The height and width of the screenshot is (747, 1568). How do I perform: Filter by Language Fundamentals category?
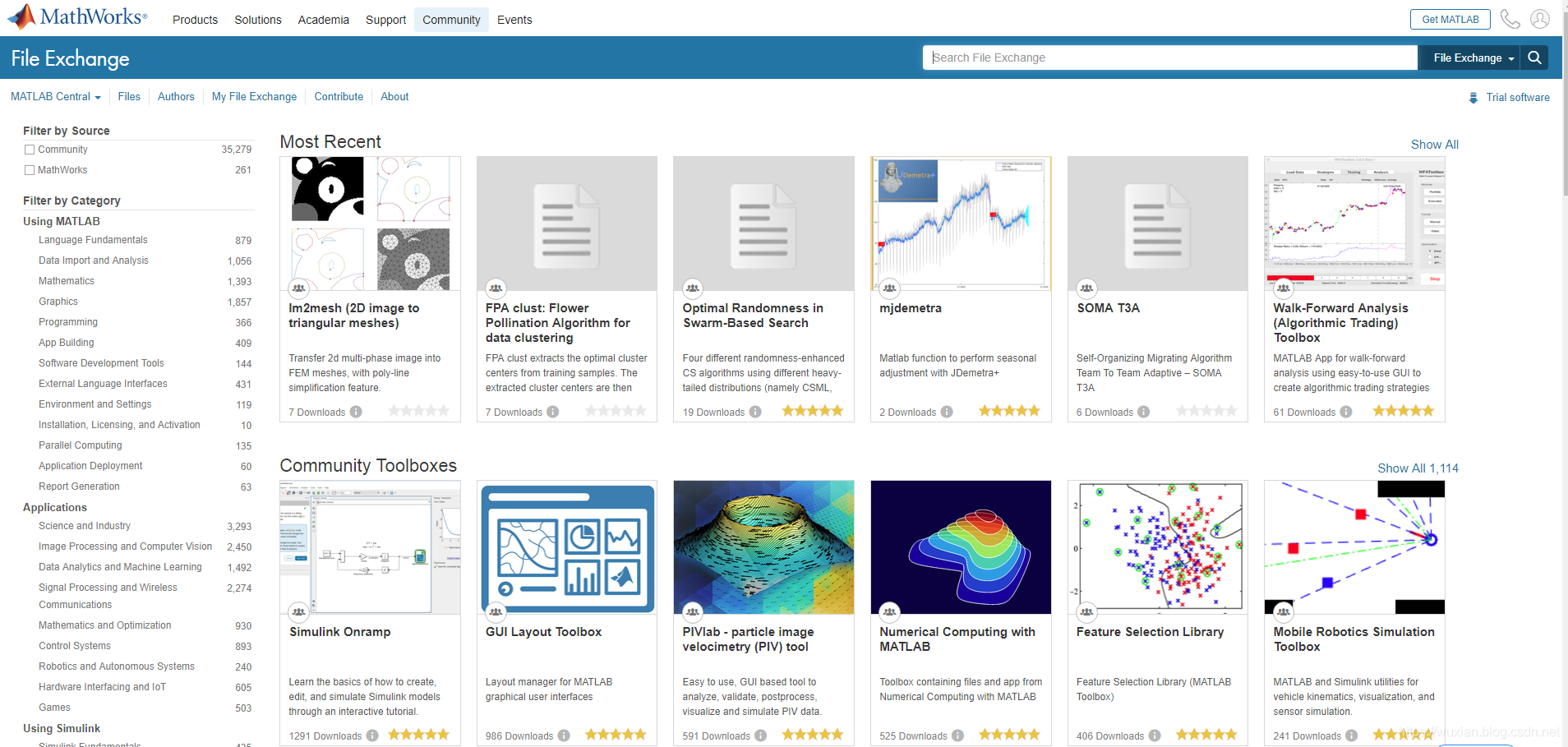point(93,240)
